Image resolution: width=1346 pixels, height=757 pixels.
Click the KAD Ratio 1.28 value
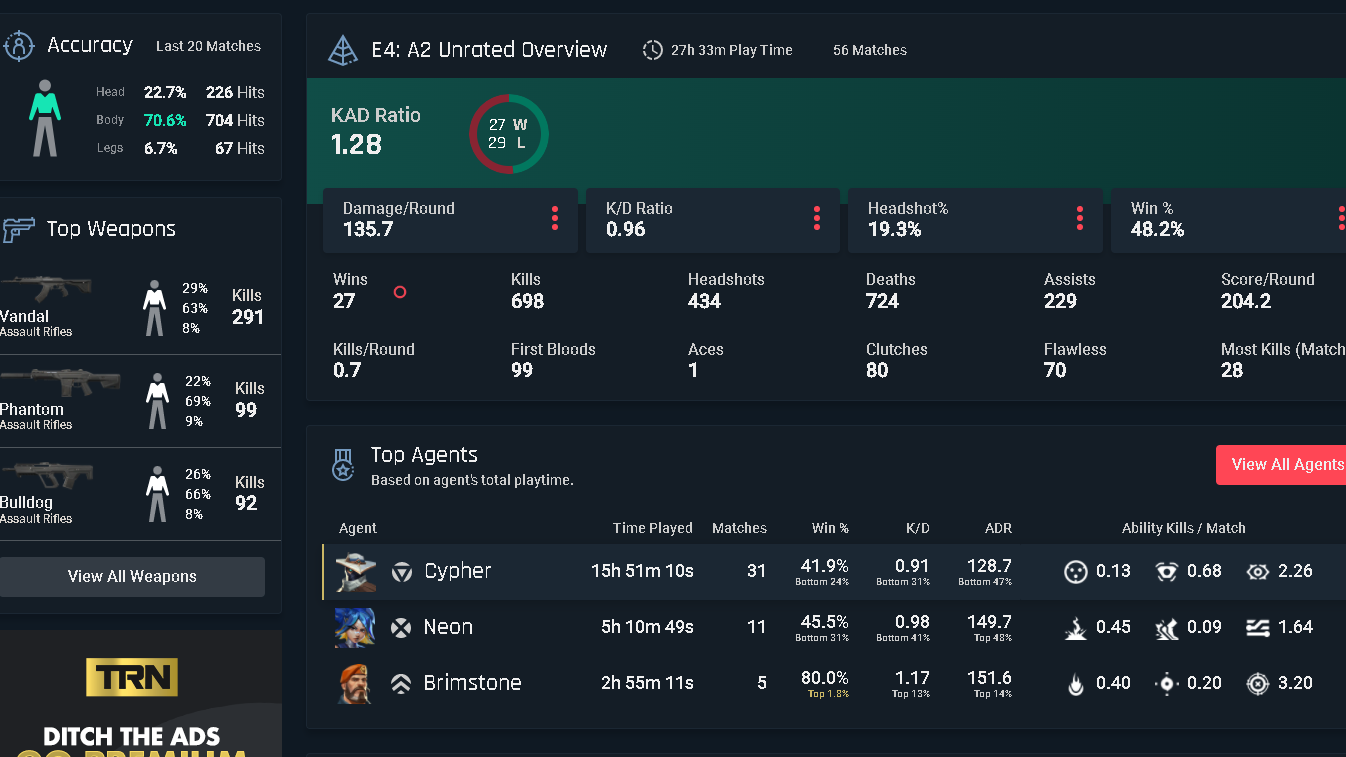point(356,145)
